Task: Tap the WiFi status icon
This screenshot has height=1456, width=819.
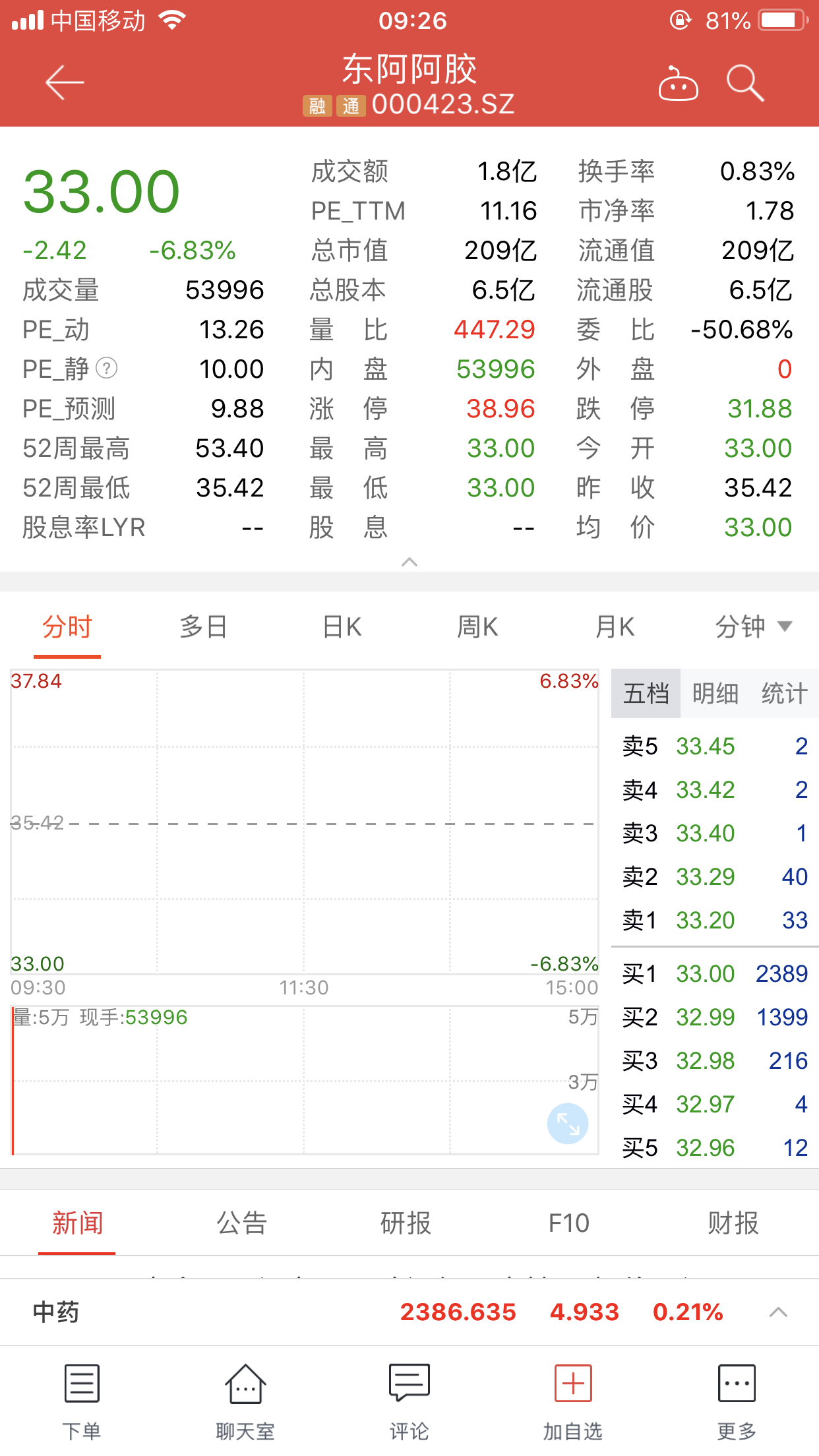Action: coord(173,20)
